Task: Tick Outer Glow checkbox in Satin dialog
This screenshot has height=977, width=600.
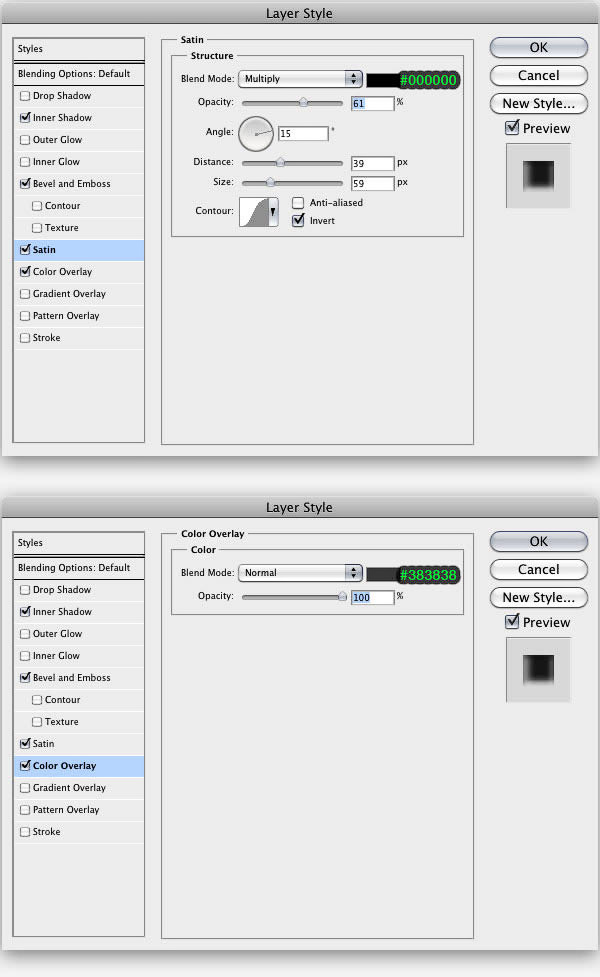Action: pos(25,140)
